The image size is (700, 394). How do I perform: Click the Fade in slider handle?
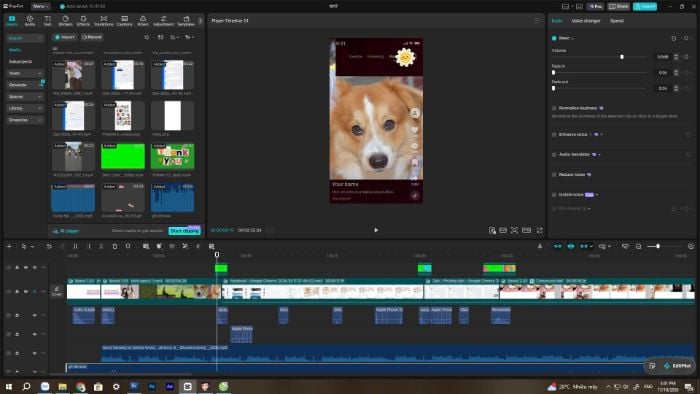click(554, 73)
